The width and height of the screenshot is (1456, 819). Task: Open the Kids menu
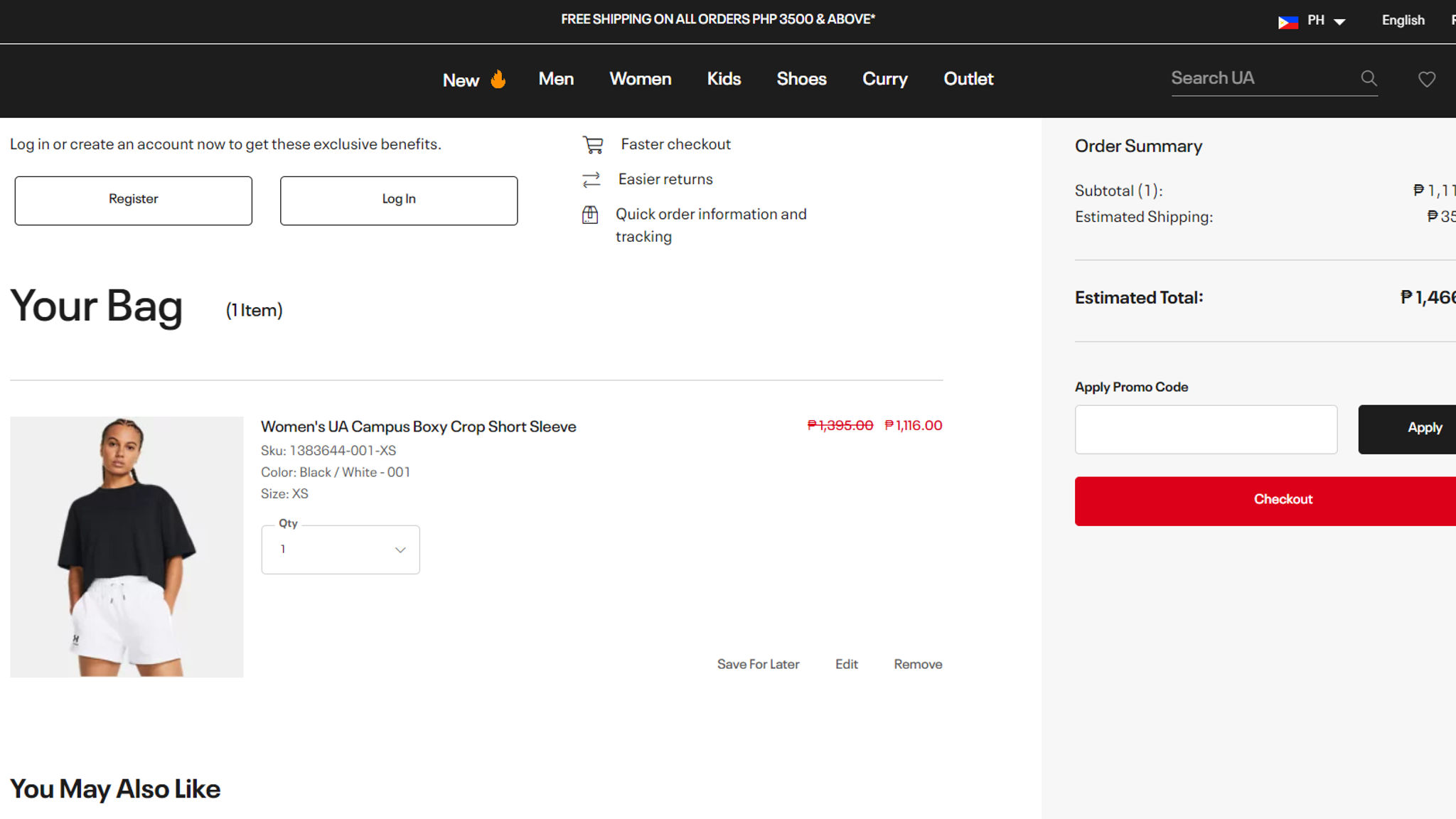click(x=724, y=79)
